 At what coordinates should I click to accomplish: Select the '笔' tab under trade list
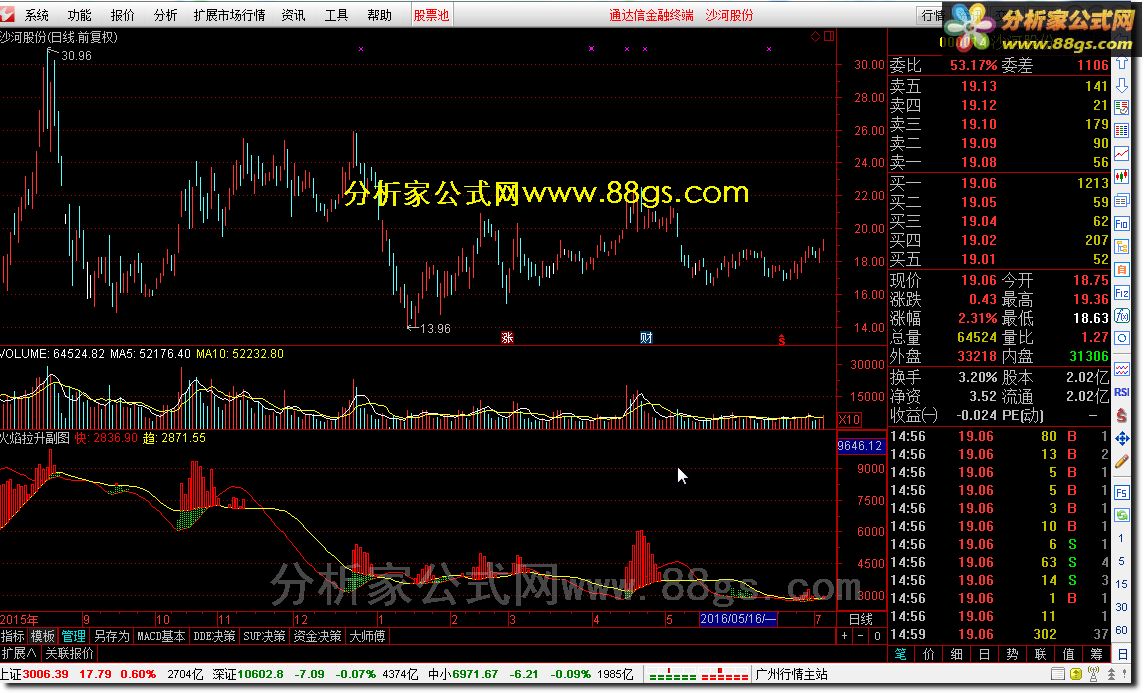click(x=900, y=654)
